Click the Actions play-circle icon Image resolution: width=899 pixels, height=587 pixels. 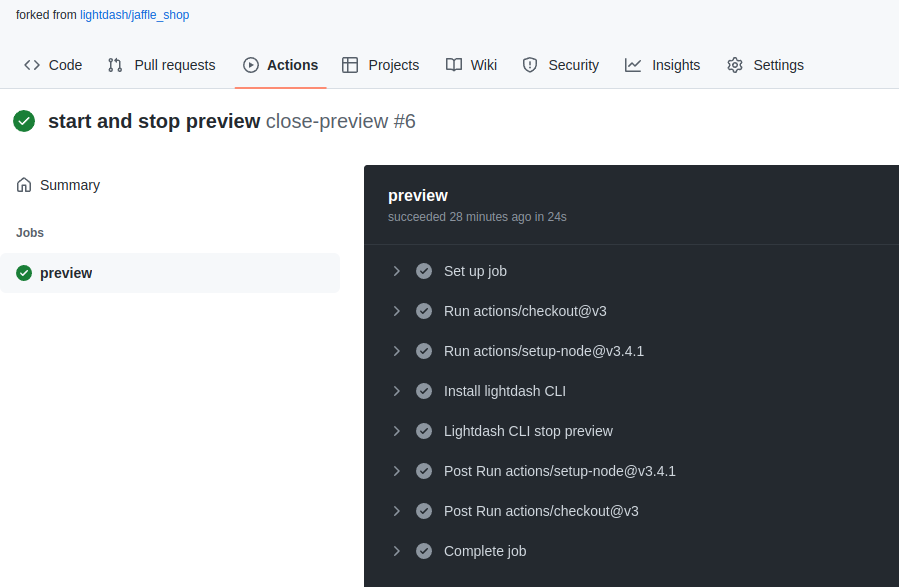249,64
